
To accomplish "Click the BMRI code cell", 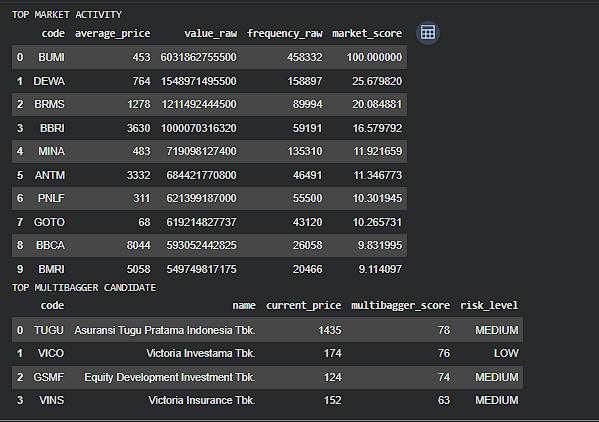I will click(51, 269).
